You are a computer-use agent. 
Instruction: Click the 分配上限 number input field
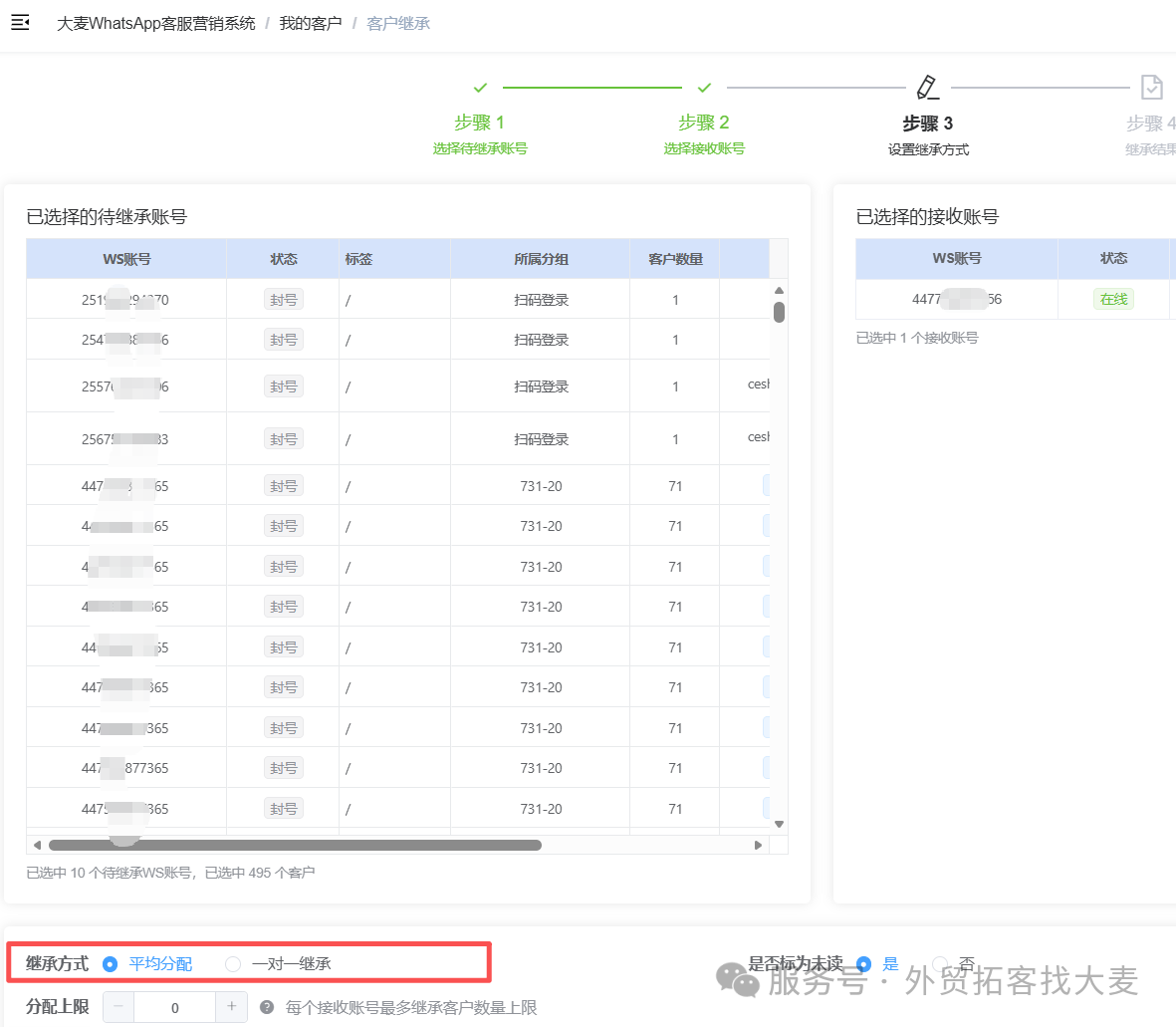coord(174,1007)
